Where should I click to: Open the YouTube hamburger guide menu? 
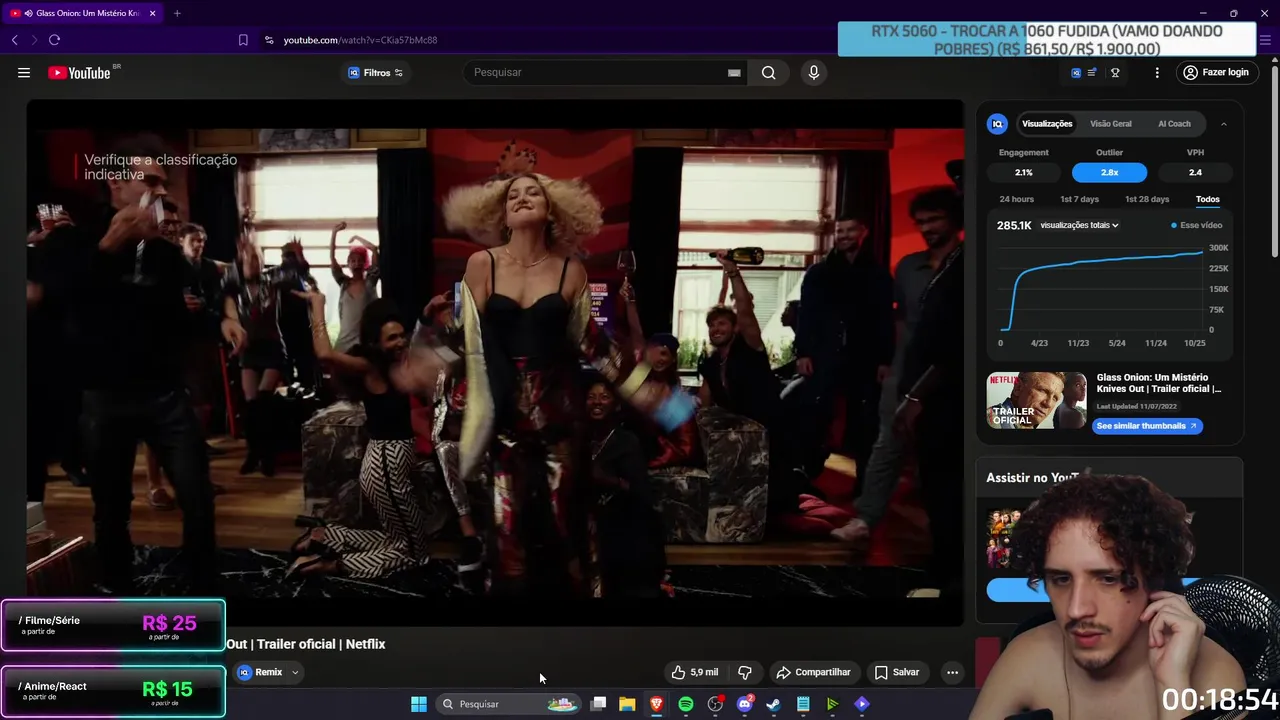[x=24, y=72]
